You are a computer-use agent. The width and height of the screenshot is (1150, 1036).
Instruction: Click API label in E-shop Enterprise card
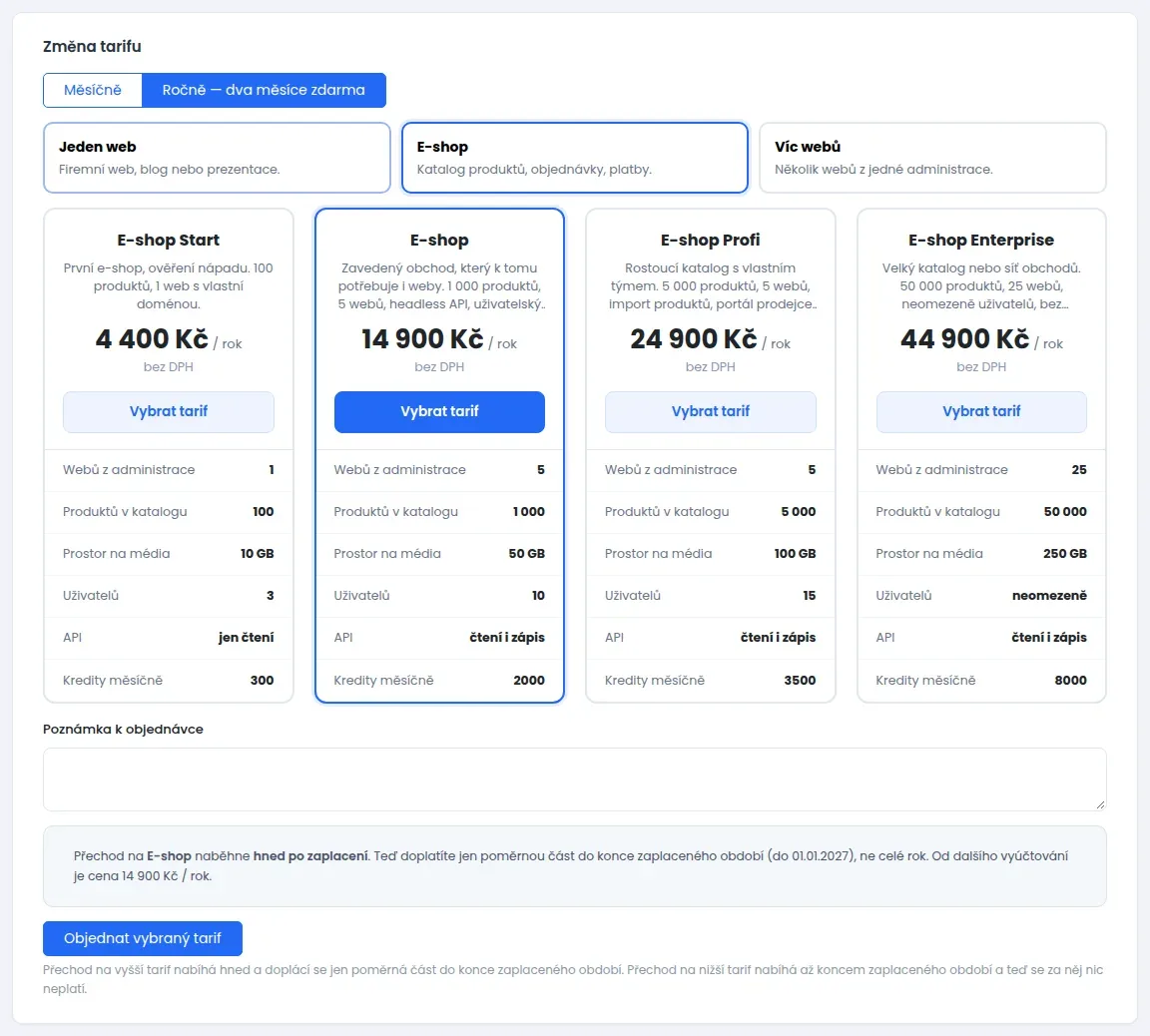[x=885, y=638]
